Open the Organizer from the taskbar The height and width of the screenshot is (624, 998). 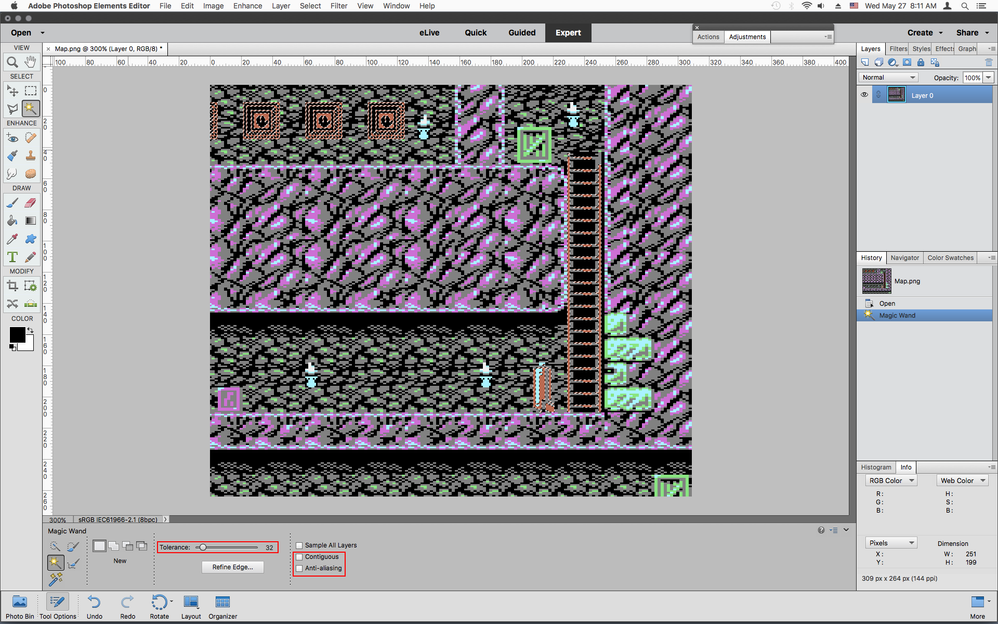[x=223, y=604]
